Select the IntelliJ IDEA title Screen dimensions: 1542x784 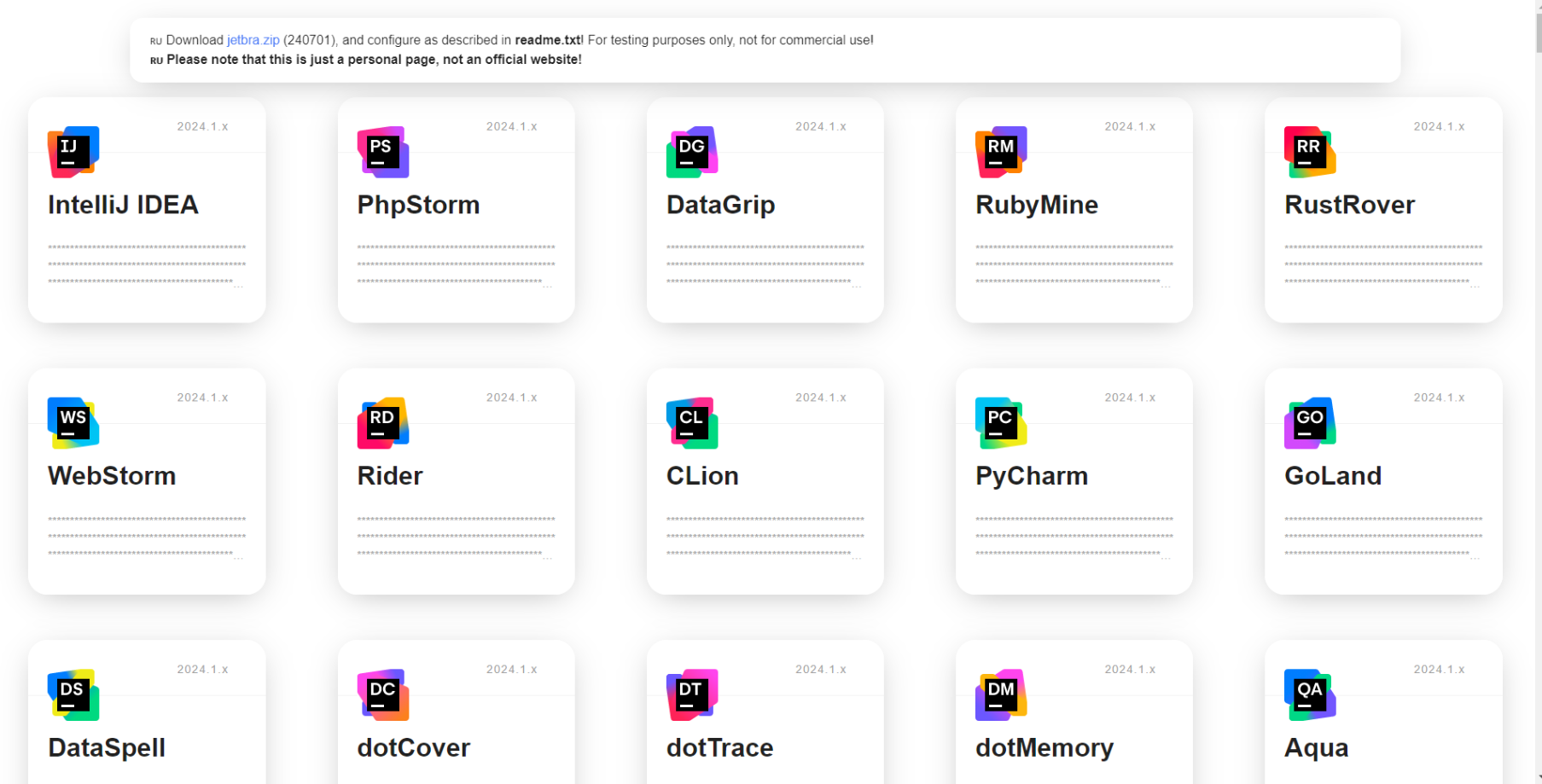point(123,205)
